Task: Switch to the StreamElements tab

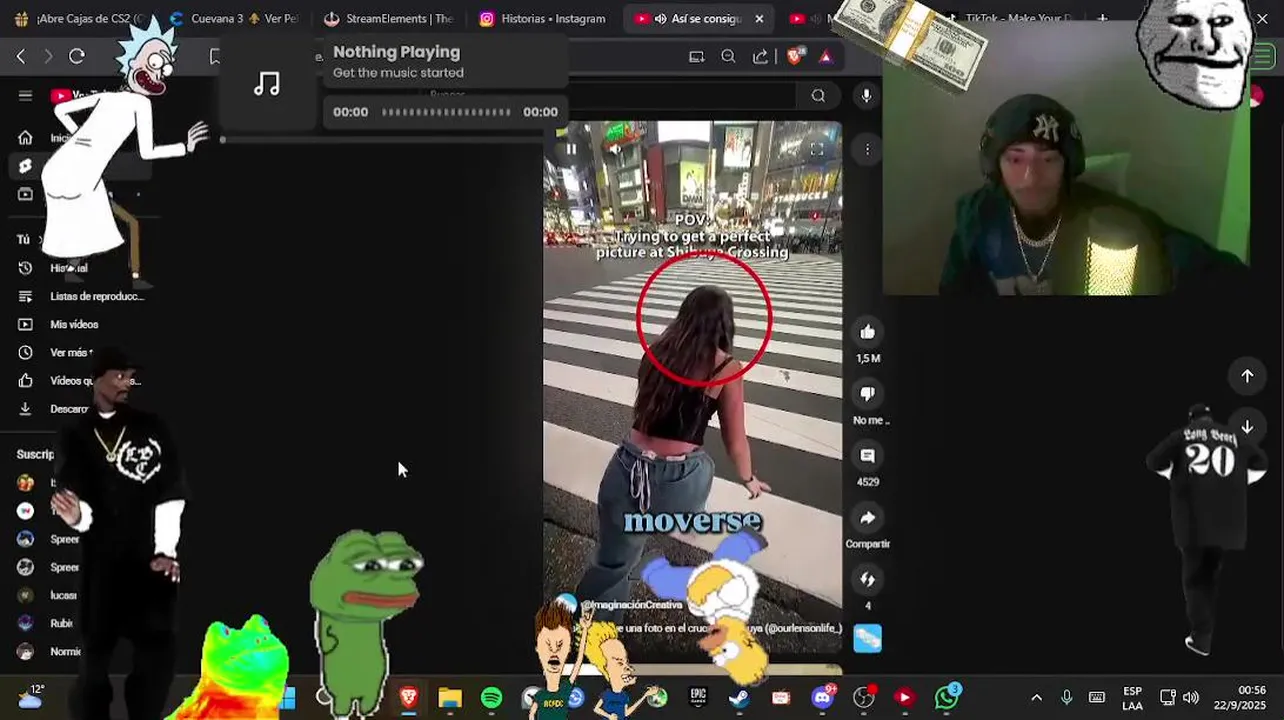Action: point(389,18)
